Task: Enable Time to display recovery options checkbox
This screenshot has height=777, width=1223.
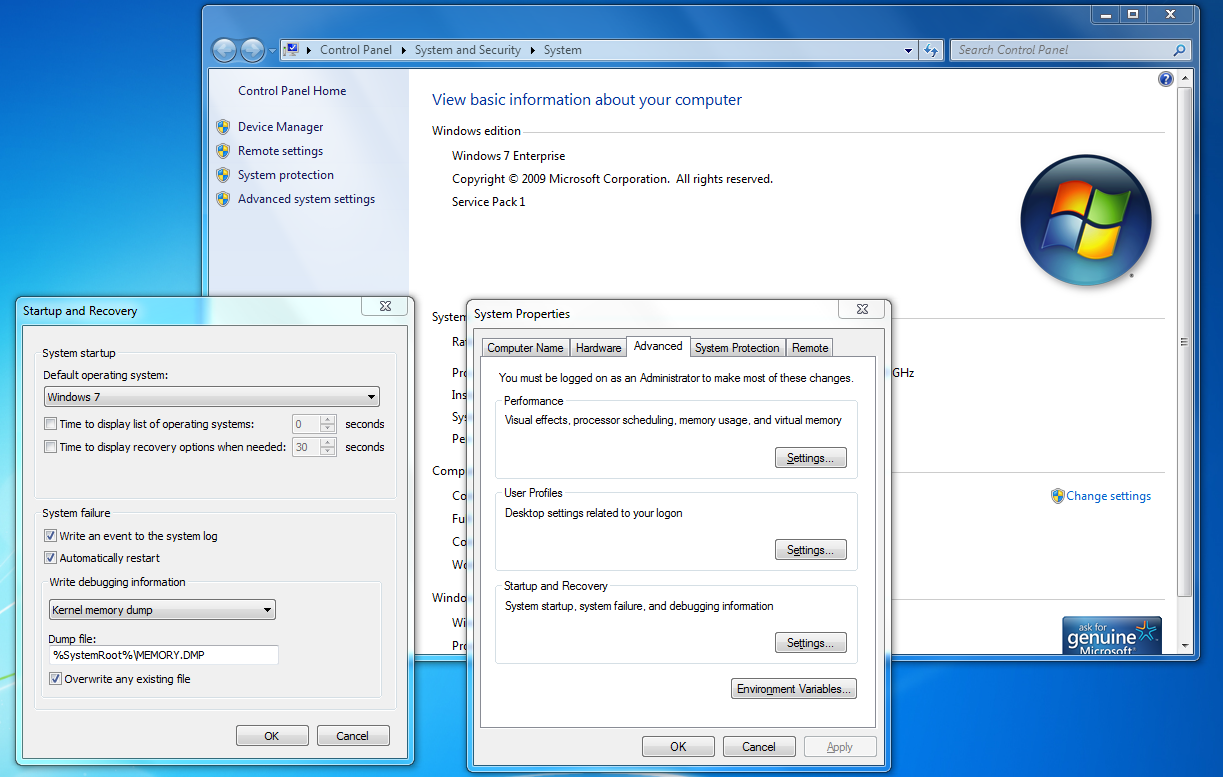Action: (x=51, y=447)
